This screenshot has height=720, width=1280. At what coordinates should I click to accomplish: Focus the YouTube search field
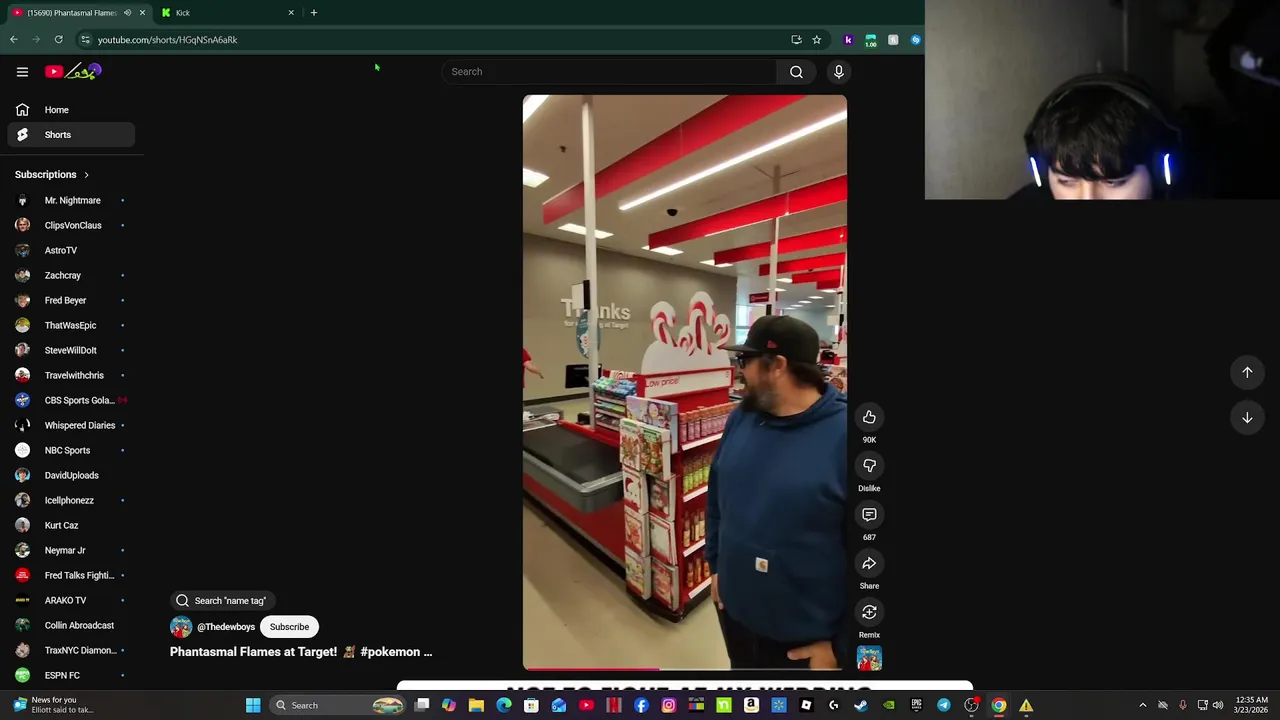(609, 72)
